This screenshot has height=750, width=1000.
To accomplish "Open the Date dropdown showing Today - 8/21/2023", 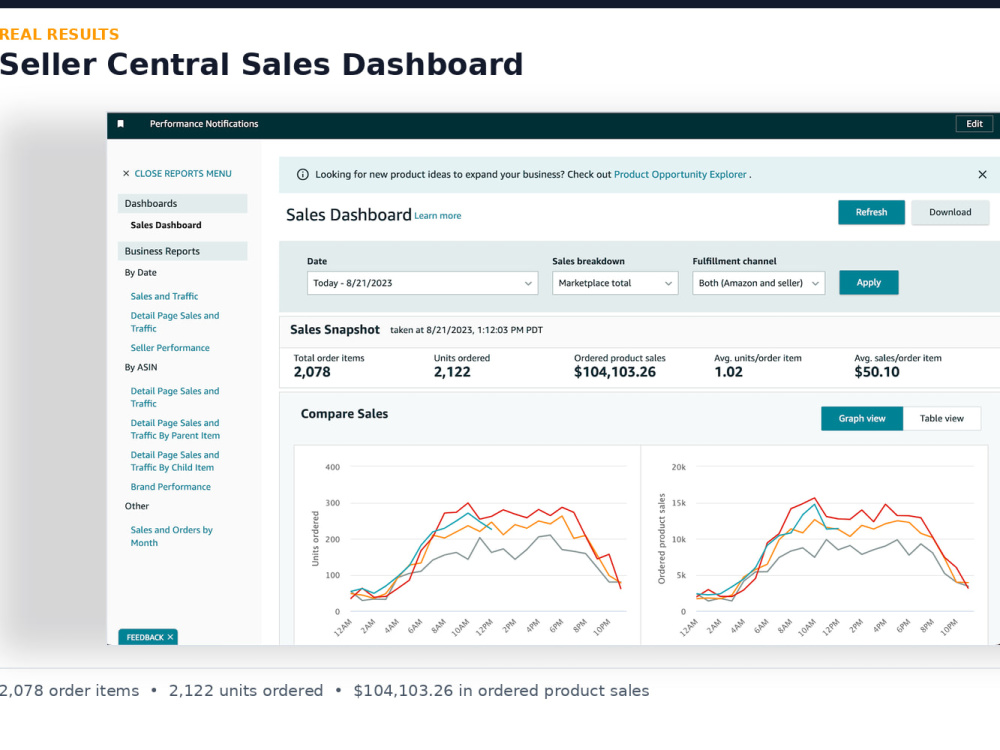I will pos(422,283).
